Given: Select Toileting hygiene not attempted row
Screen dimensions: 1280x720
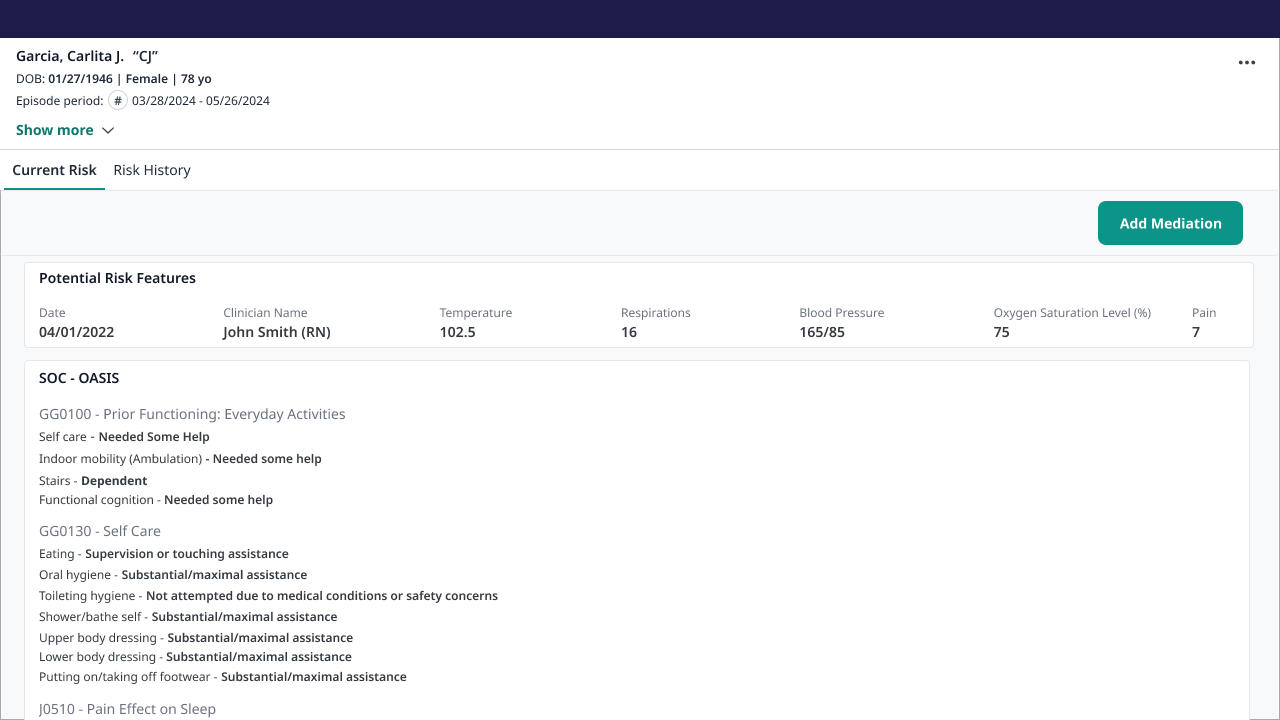Looking at the screenshot, I should 268,596.
